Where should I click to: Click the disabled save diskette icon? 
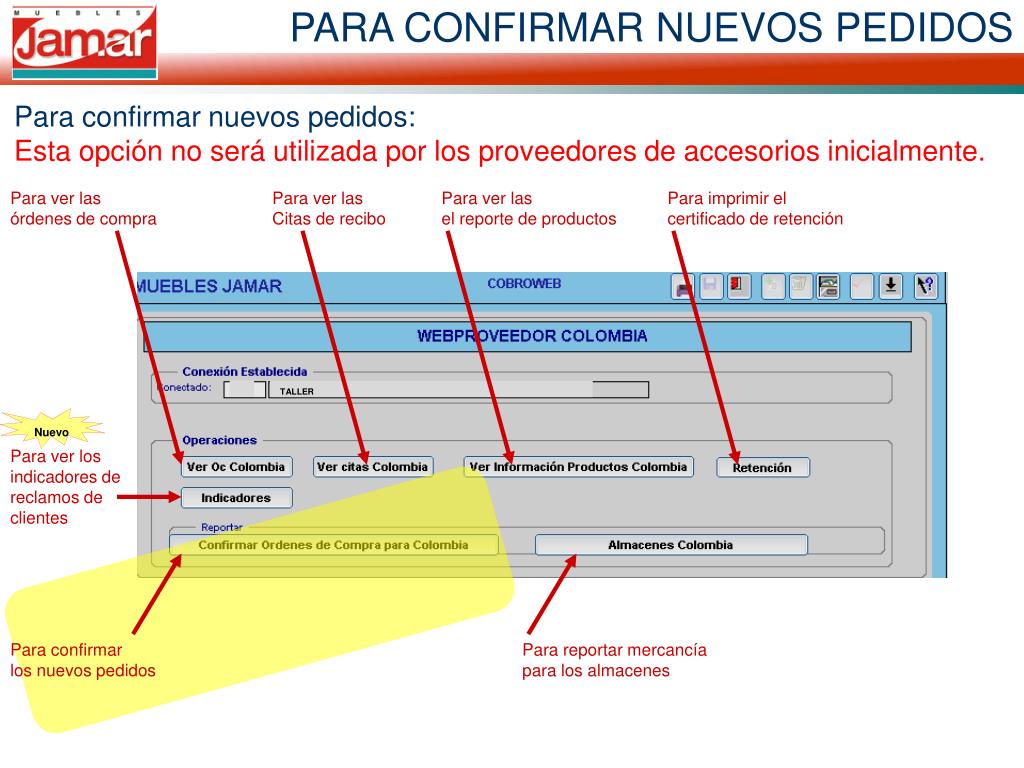pos(711,286)
